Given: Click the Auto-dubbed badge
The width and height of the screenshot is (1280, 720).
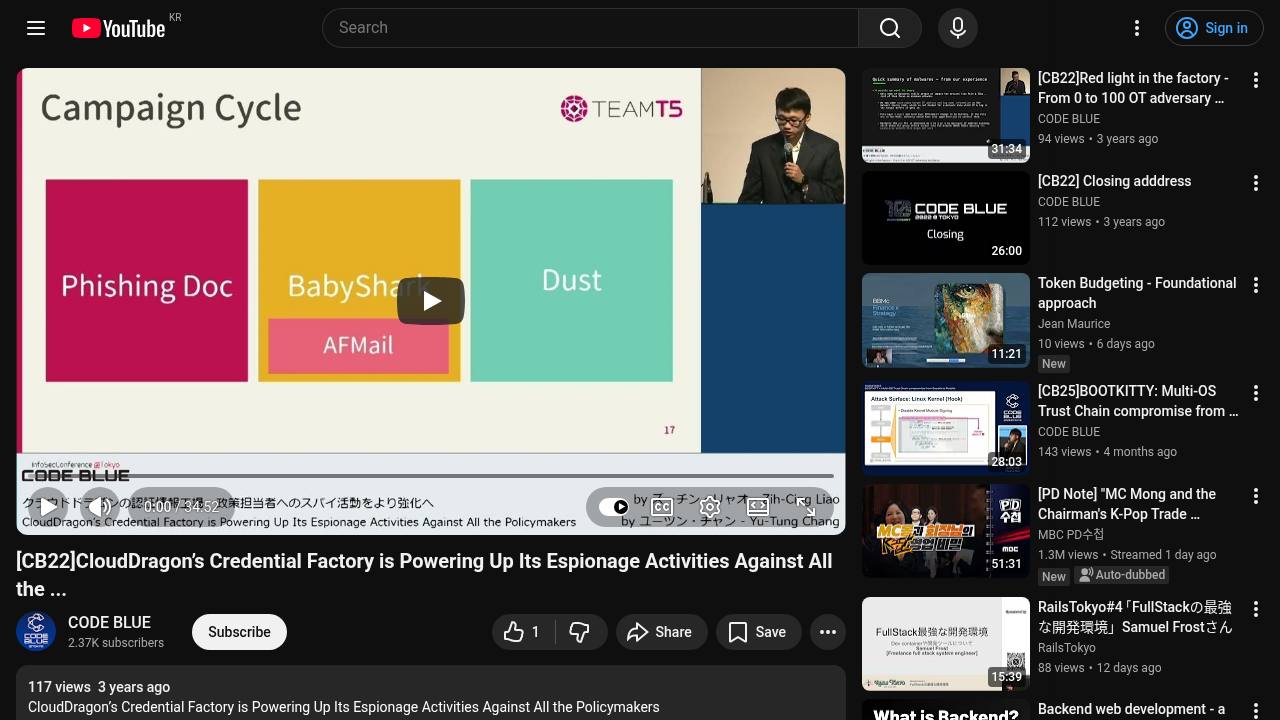Looking at the screenshot, I should 1122,575.
